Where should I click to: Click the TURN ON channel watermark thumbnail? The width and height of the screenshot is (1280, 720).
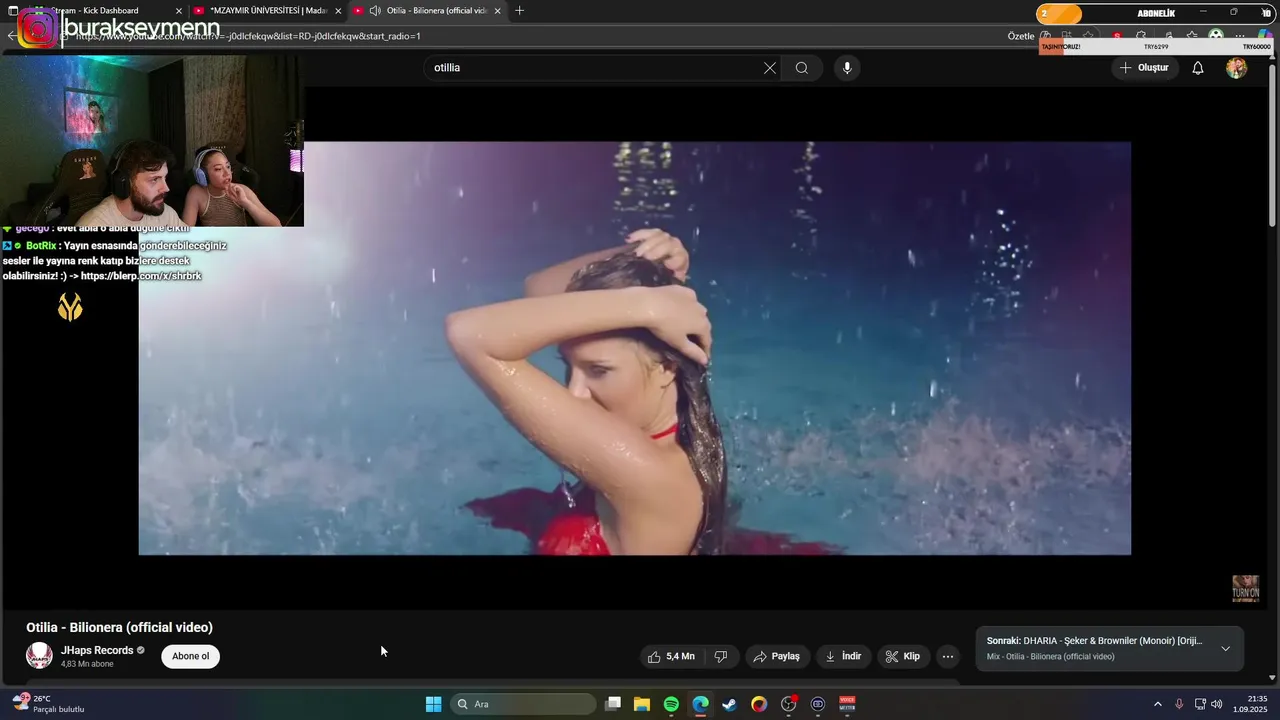1245,588
